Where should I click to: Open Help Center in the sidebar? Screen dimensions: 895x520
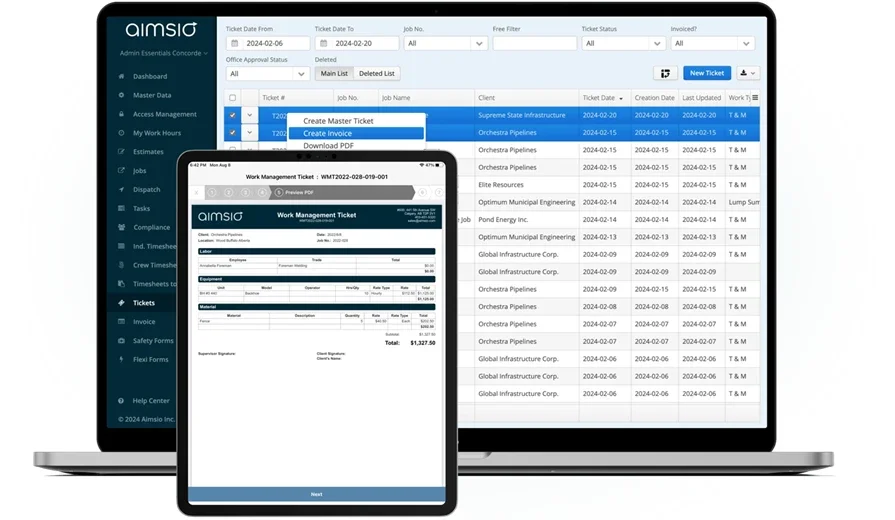[122, 401]
